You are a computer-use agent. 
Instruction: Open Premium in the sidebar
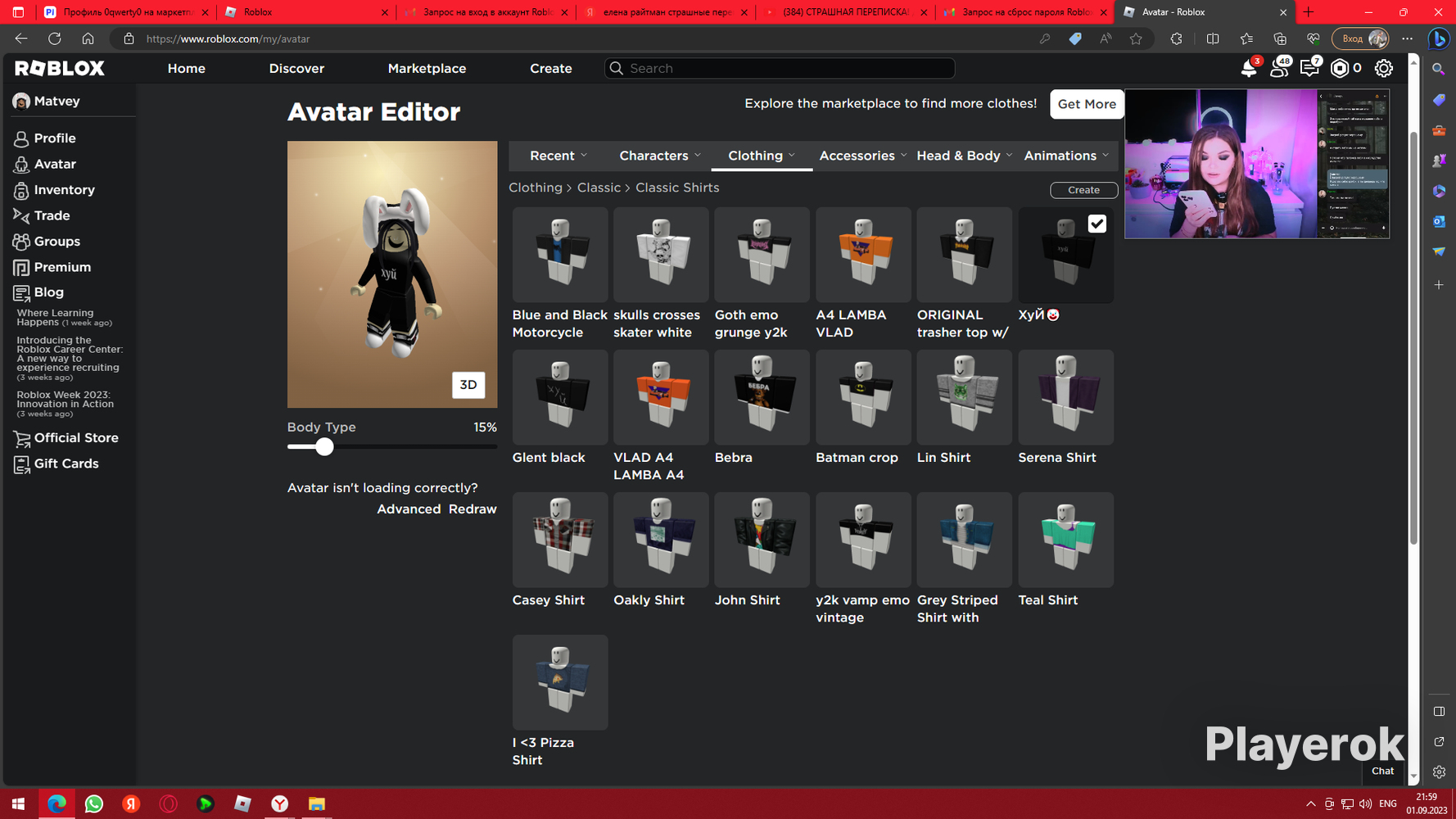[62, 267]
